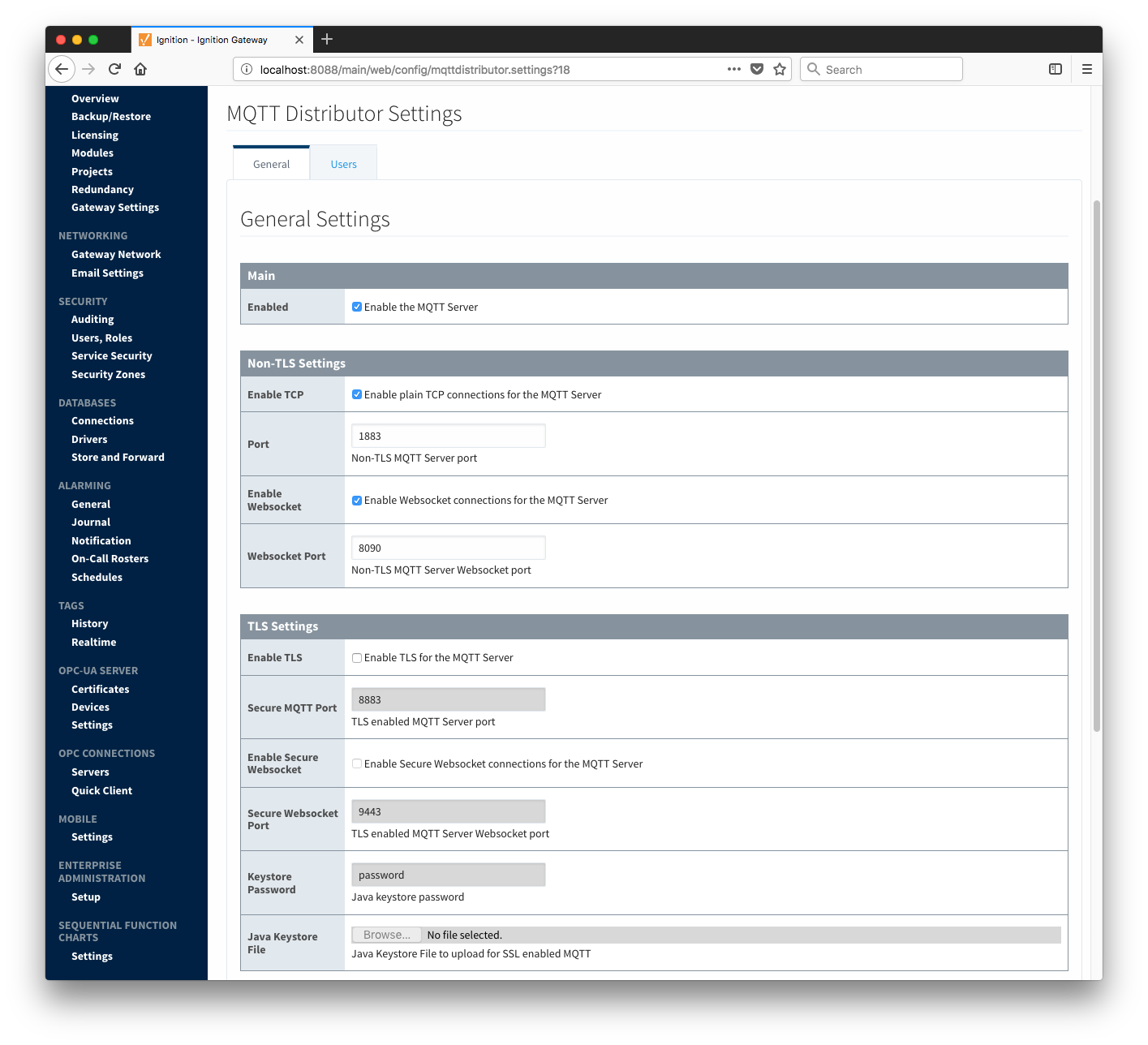Click the Non-TLS Port field with 1883
The width and height of the screenshot is (1148, 1045).
coord(448,436)
